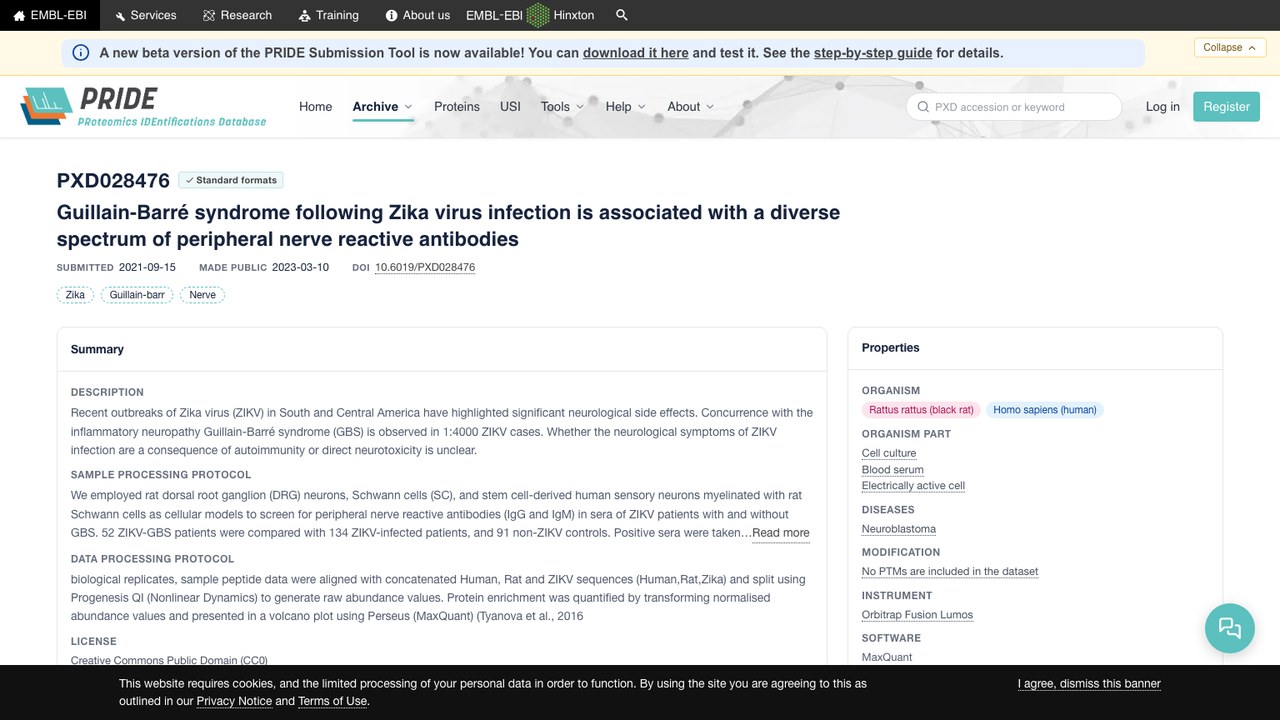Open the Cell culture organism part link

(x=889, y=453)
